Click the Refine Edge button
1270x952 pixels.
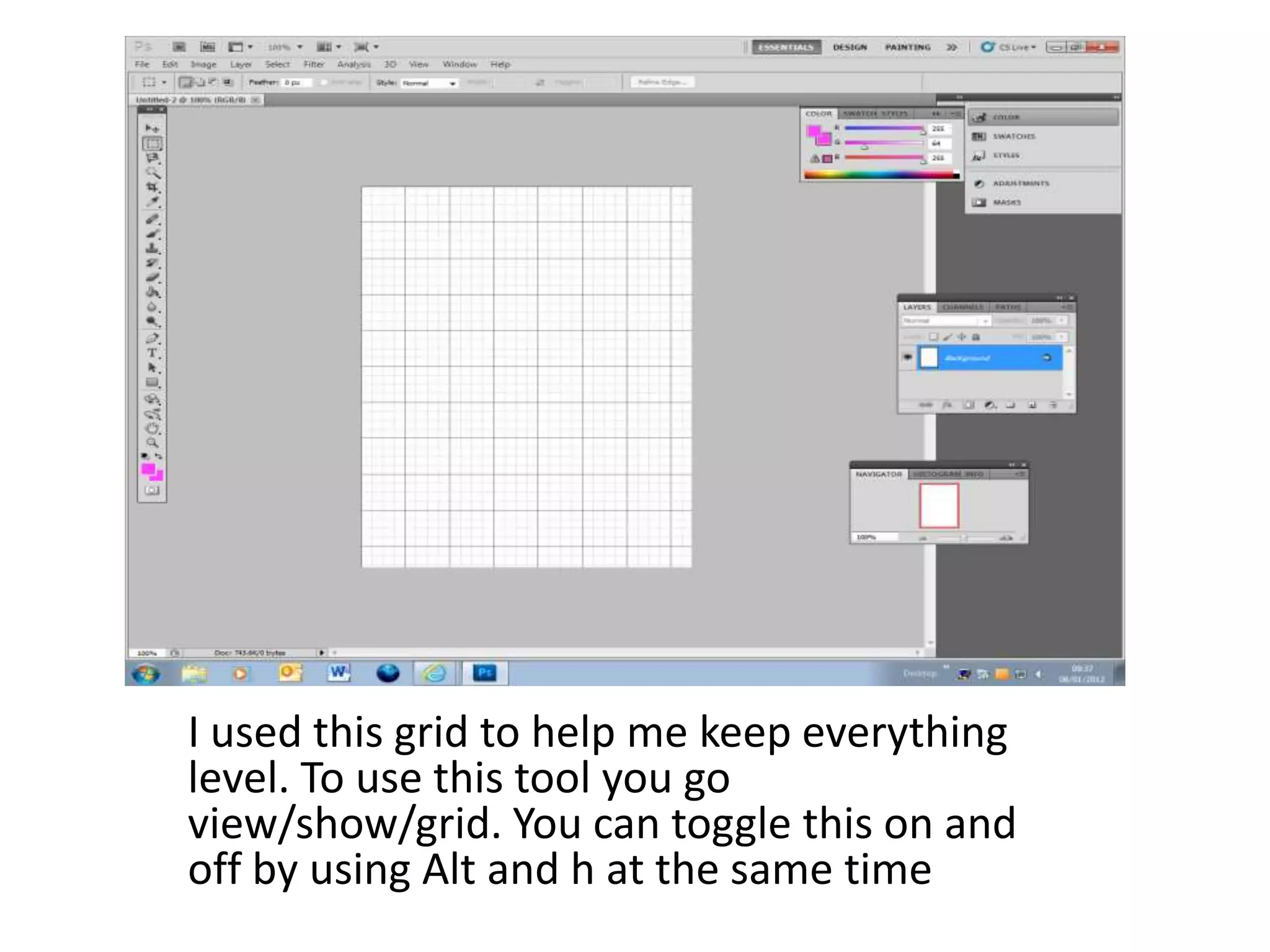pyautogui.click(x=662, y=82)
